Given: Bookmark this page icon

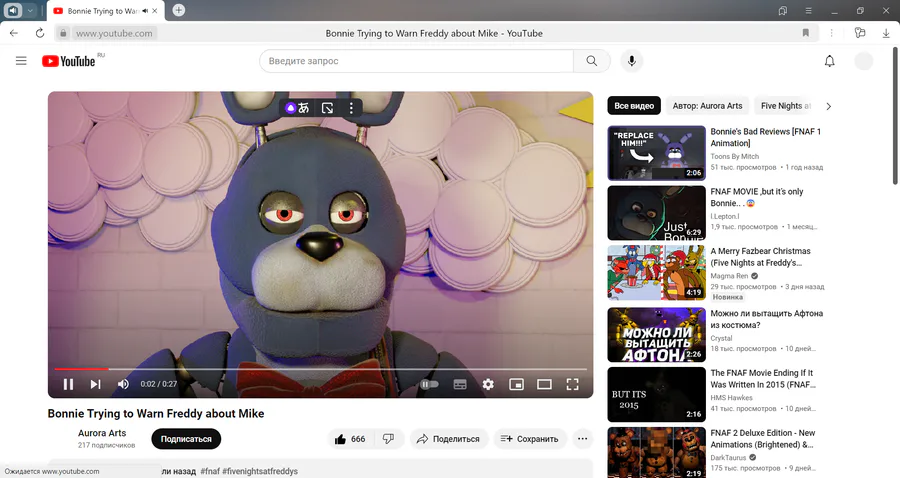Looking at the screenshot, I should [806, 33].
